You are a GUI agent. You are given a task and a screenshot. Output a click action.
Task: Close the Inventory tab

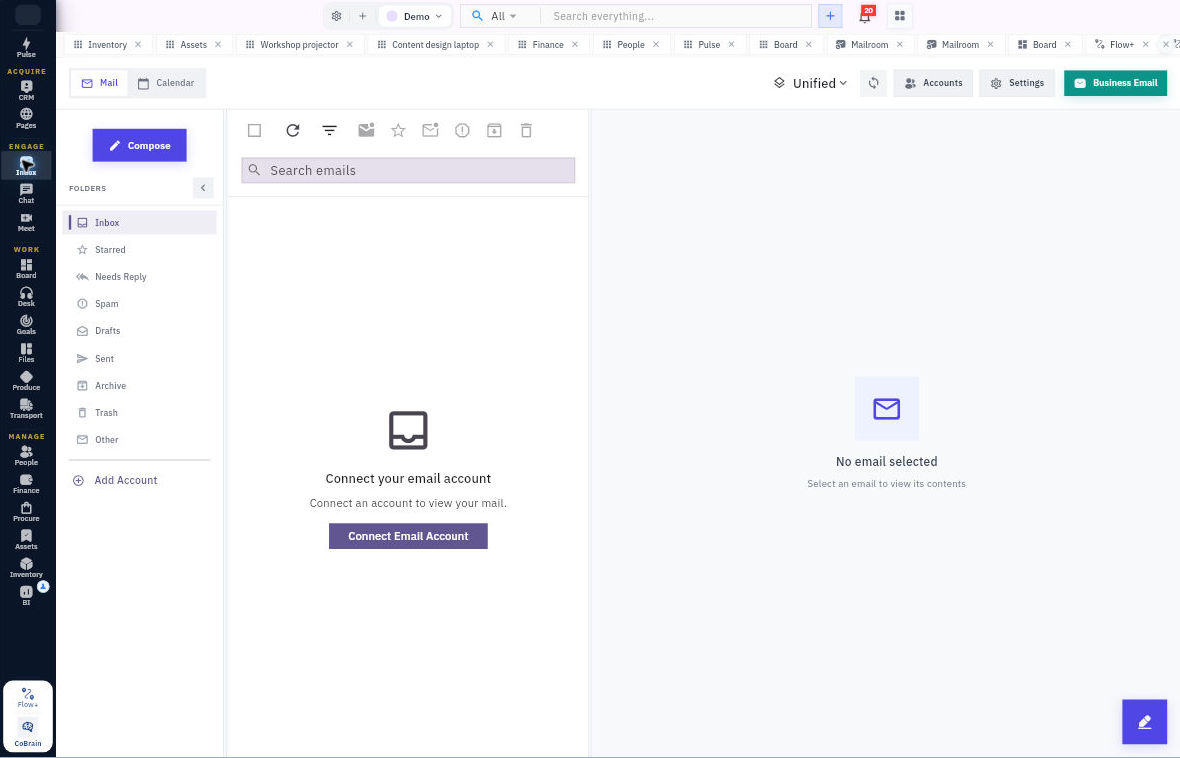138,44
